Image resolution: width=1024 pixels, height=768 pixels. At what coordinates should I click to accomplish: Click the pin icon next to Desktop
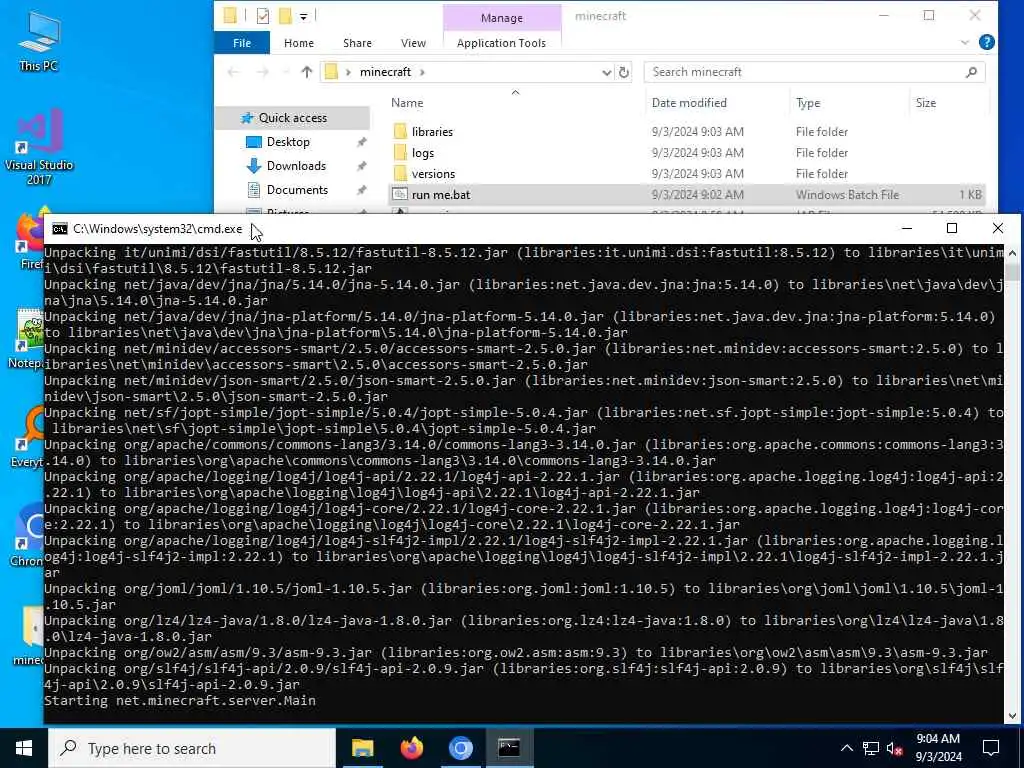pos(361,142)
